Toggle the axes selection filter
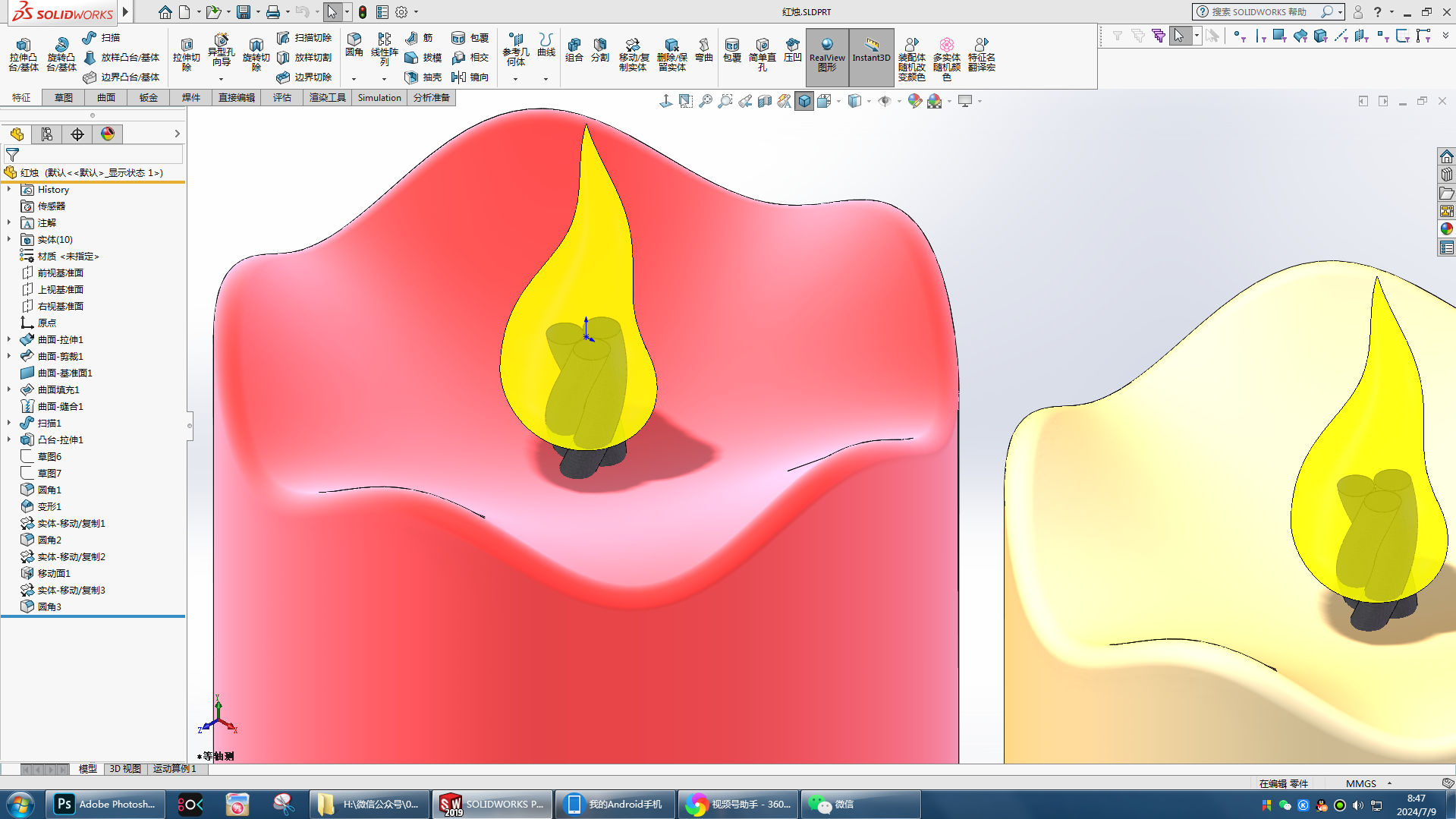 coord(1341,36)
